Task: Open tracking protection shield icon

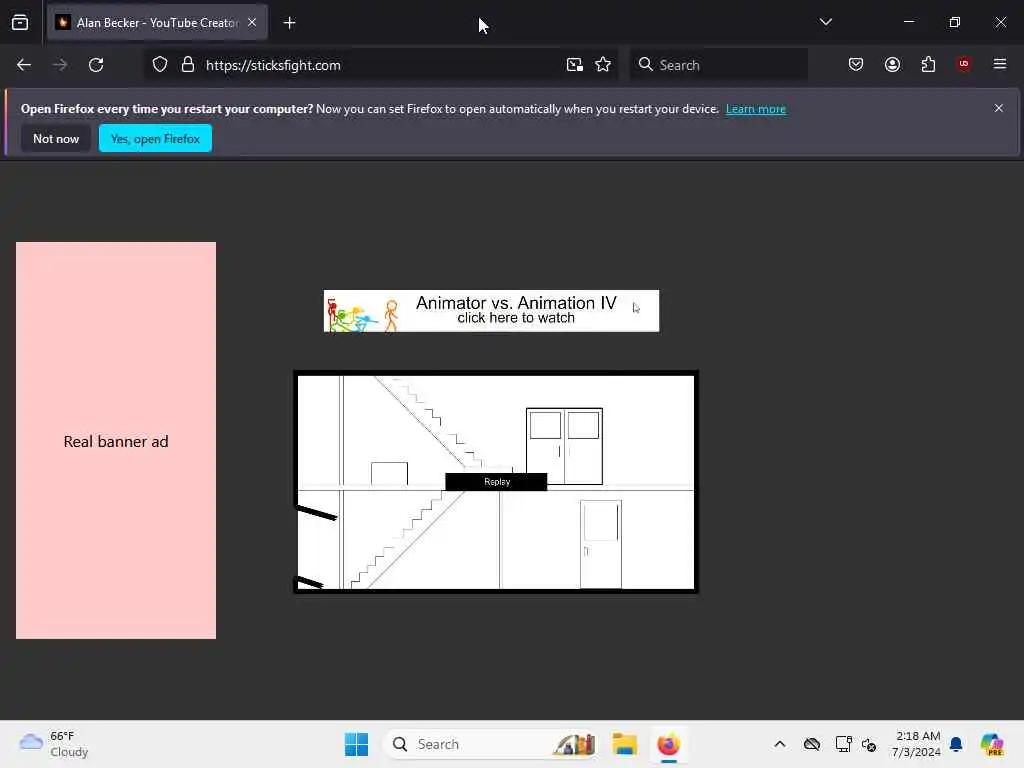Action: [160, 65]
